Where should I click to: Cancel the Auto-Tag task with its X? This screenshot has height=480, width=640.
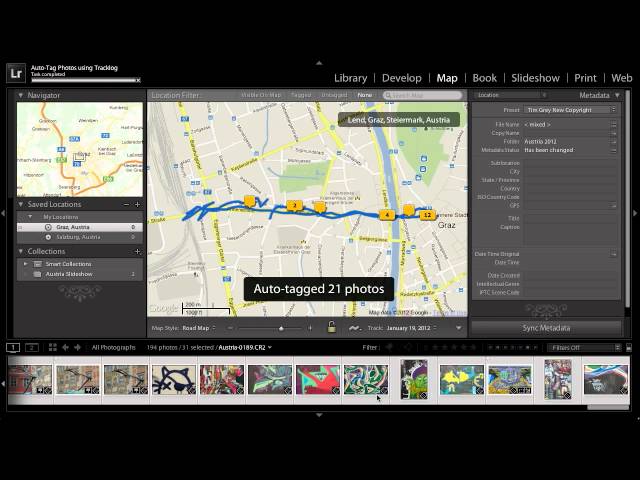[138, 80]
